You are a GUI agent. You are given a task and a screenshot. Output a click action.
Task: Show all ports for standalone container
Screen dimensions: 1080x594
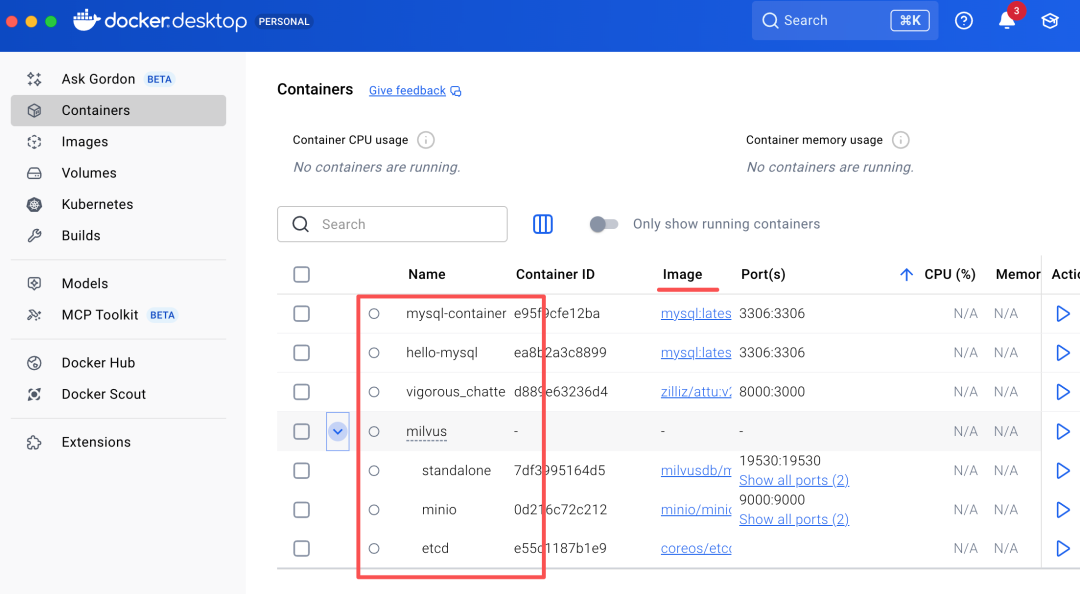793,480
